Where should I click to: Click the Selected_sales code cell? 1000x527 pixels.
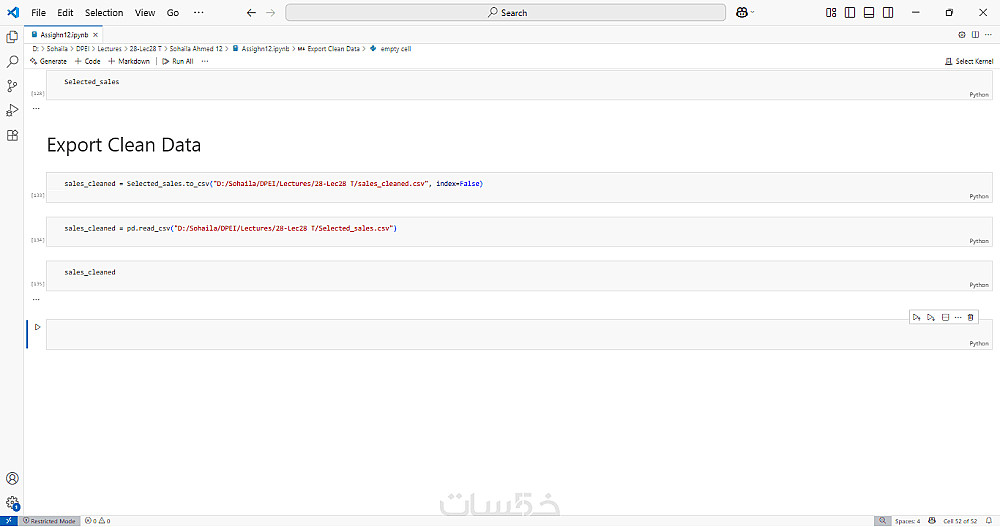pyautogui.click(x=519, y=85)
